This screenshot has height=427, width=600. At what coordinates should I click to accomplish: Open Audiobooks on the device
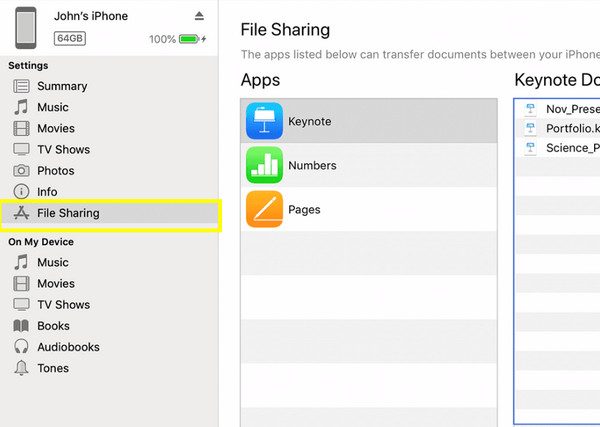pos(68,347)
